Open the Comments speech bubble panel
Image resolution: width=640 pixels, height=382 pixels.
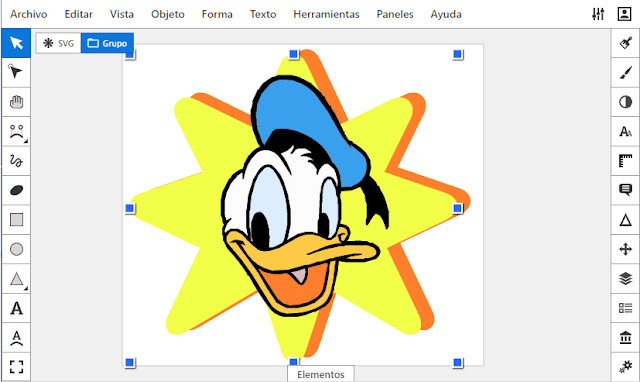[625, 190]
